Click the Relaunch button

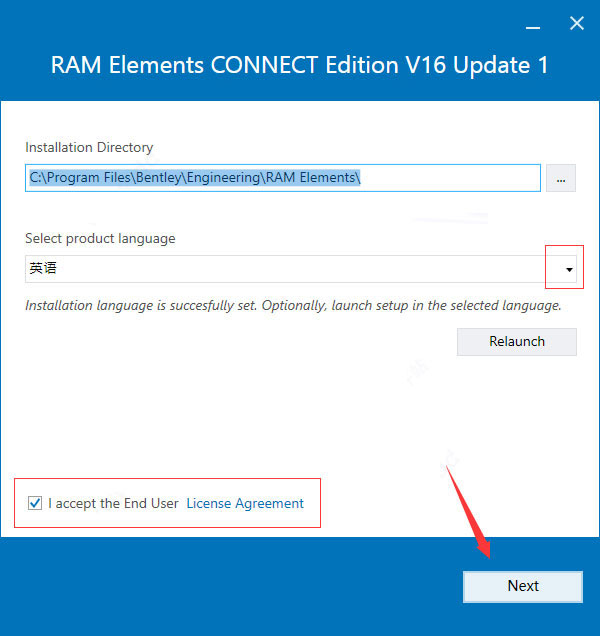click(x=517, y=342)
